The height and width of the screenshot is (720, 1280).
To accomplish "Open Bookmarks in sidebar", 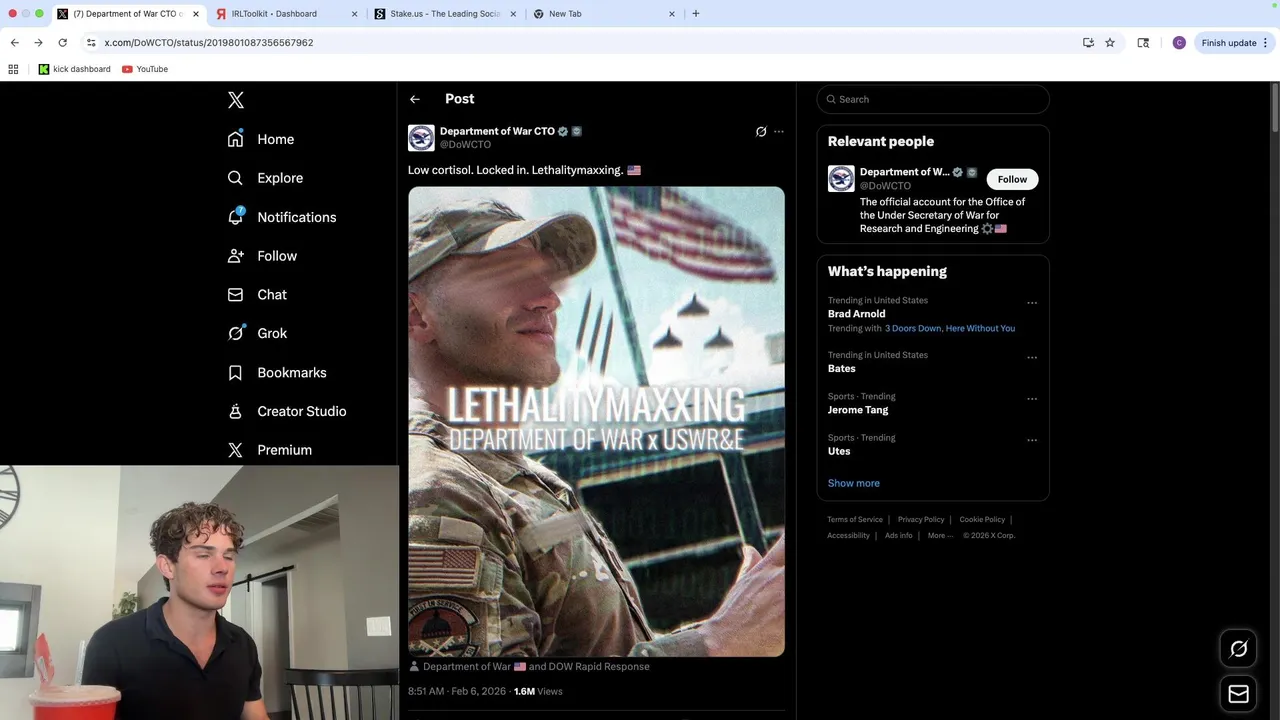I will tap(277, 372).
